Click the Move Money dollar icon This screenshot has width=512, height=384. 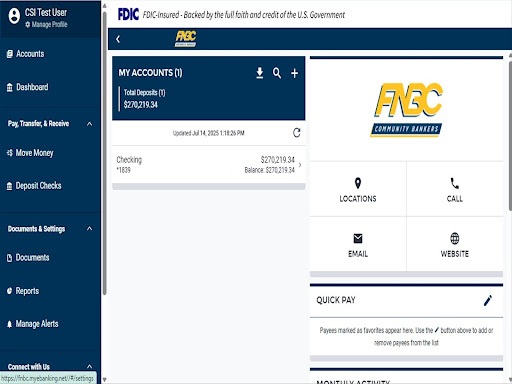point(10,153)
